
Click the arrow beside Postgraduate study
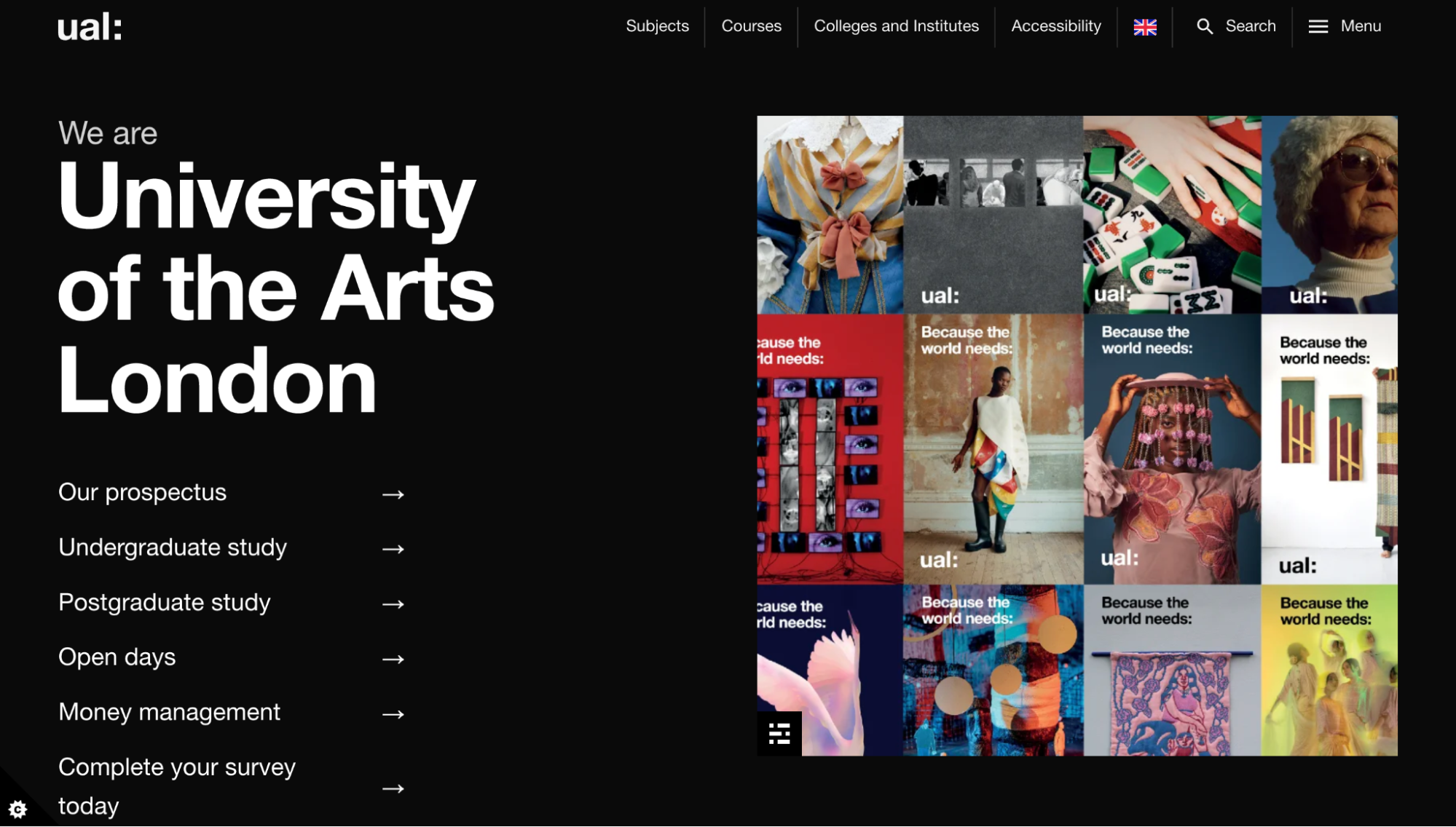click(395, 604)
